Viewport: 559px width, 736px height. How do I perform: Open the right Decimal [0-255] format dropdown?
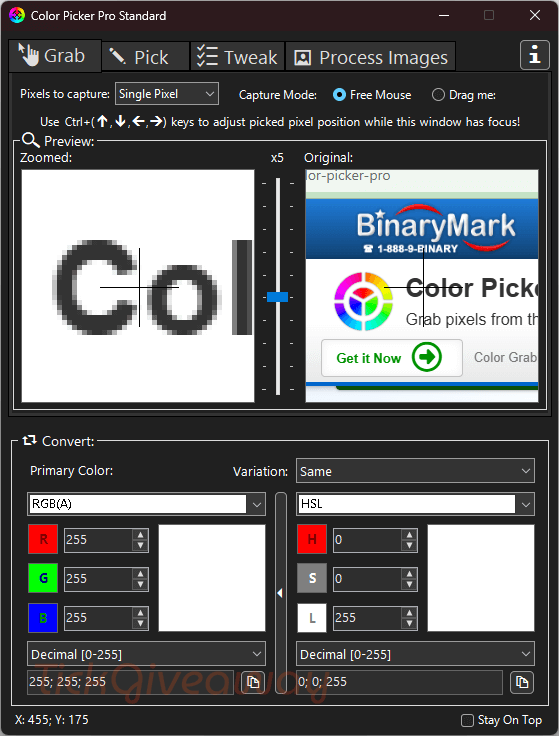415,654
